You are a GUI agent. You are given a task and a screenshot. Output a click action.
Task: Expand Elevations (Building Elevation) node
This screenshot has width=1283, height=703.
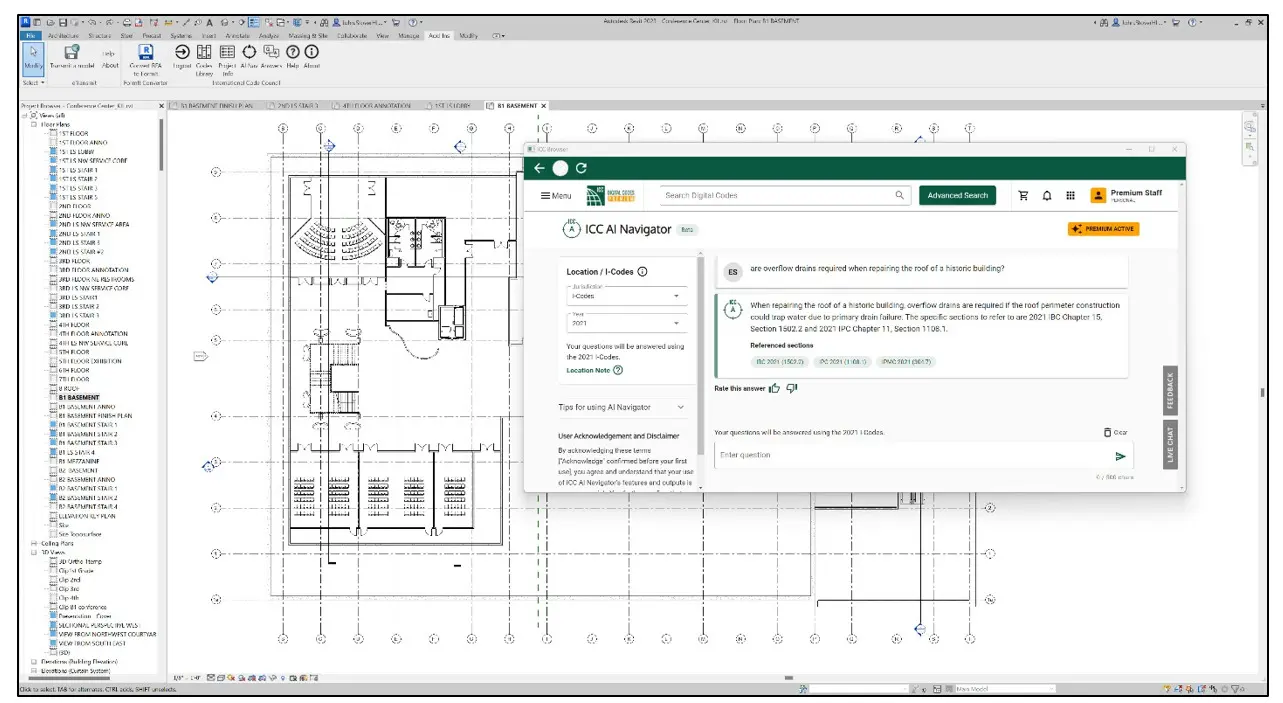click(x=33, y=661)
